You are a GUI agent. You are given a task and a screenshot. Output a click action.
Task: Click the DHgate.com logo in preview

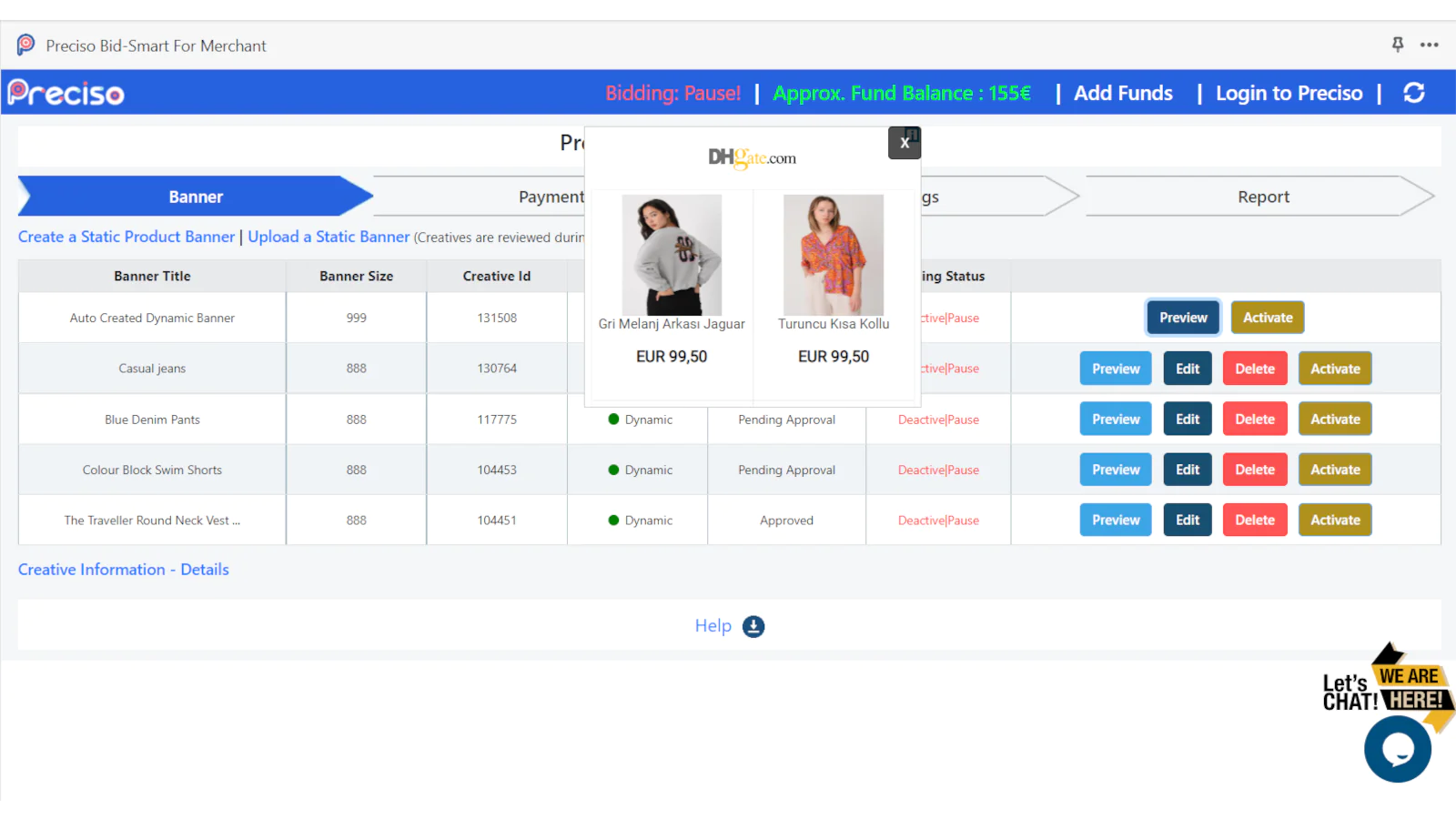(x=752, y=158)
